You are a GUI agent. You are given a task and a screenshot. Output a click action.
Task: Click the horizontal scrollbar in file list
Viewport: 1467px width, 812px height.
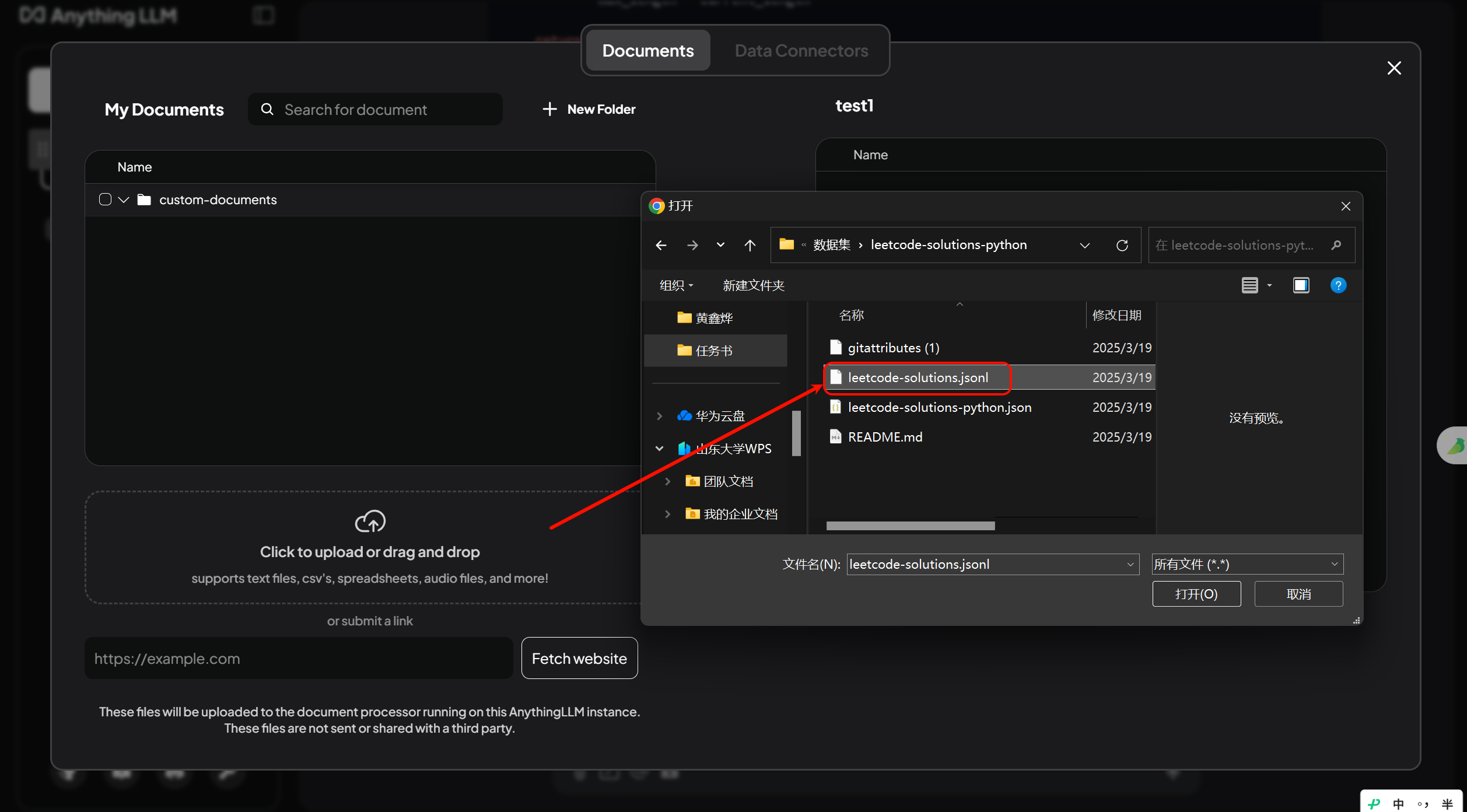pyautogui.click(x=910, y=526)
